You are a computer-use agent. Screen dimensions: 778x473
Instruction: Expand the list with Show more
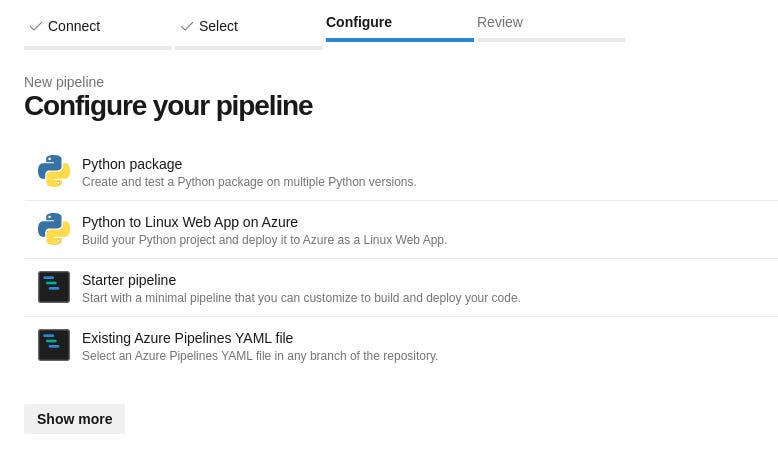[x=74, y=419]
